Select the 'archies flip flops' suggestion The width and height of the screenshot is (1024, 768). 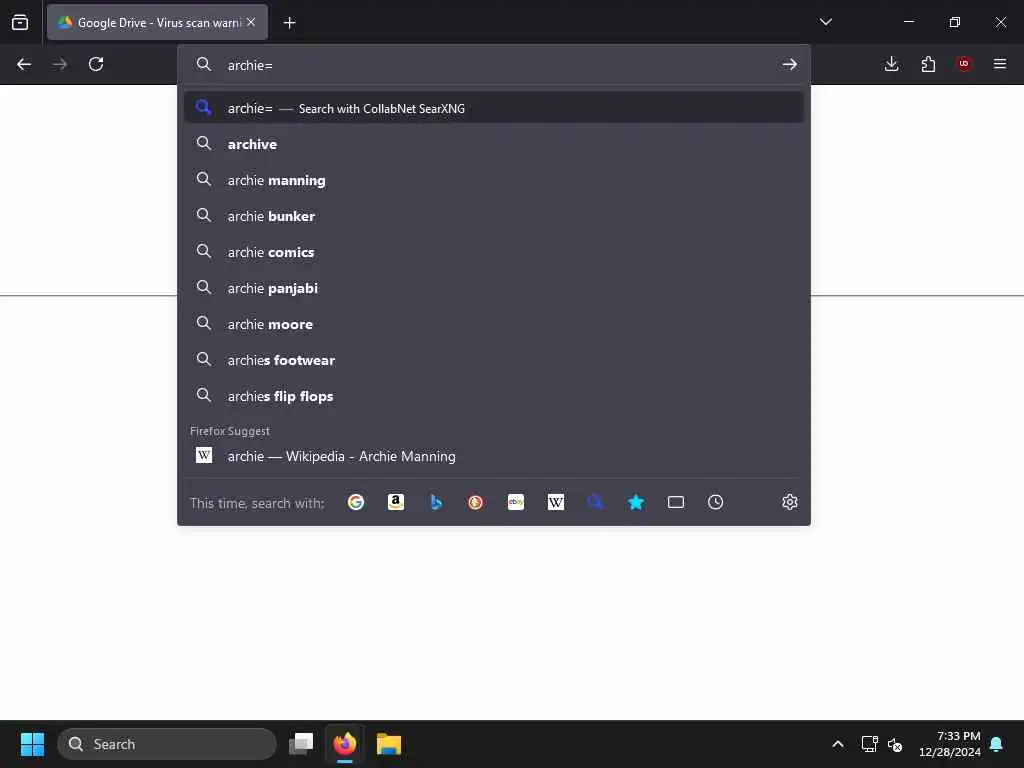pos(494,396)
